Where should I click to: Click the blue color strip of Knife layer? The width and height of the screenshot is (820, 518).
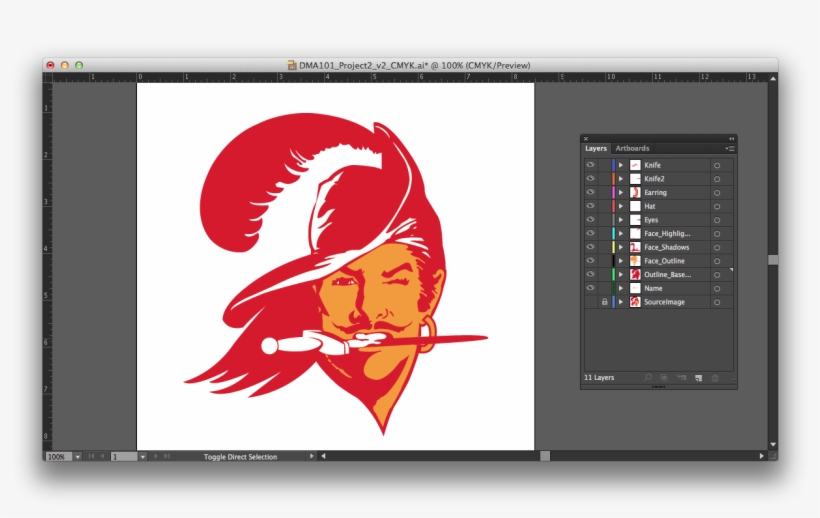tap(613, 165)
